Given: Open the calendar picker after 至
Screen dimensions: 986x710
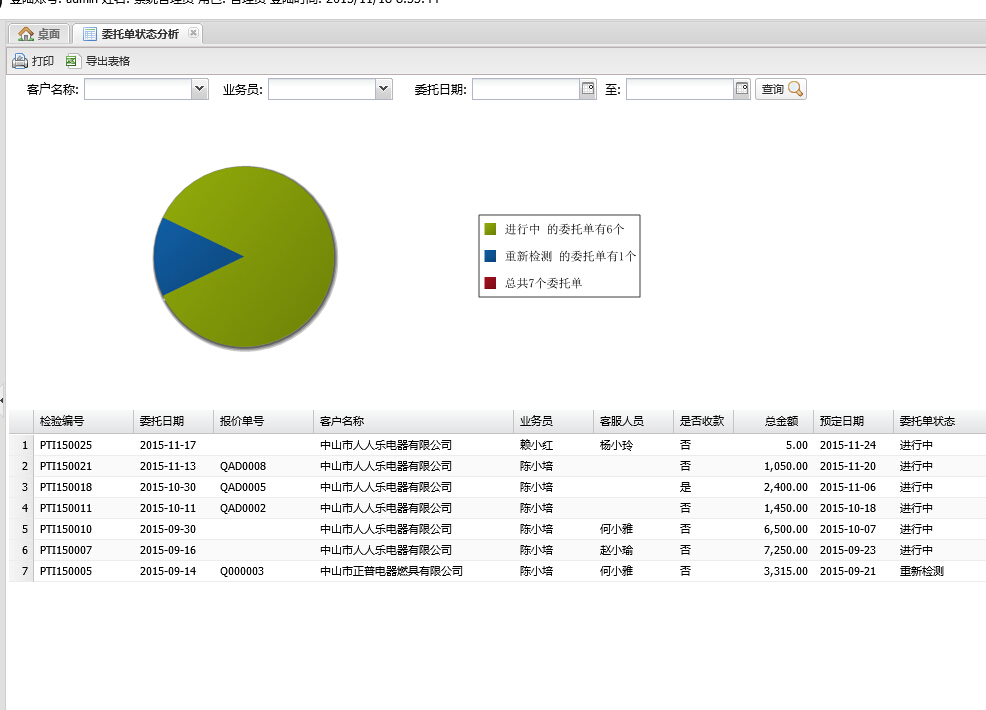Looking at the screenshot, I should pos(742,89).
